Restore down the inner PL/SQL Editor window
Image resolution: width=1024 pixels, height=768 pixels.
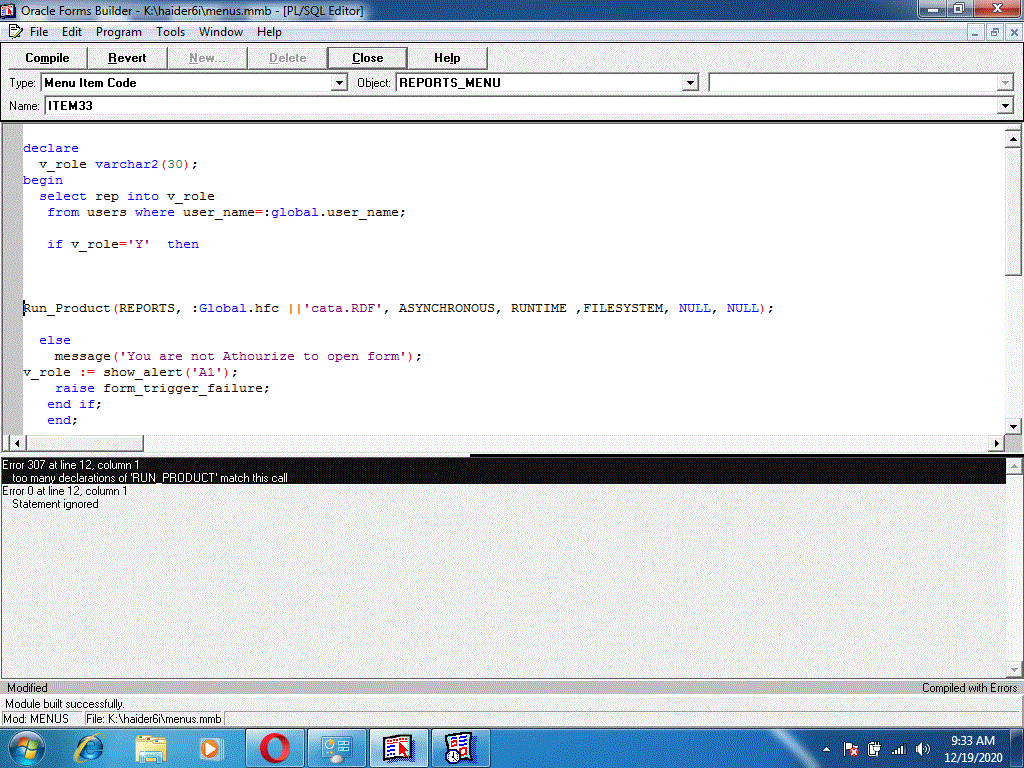(x=995, y=32)
